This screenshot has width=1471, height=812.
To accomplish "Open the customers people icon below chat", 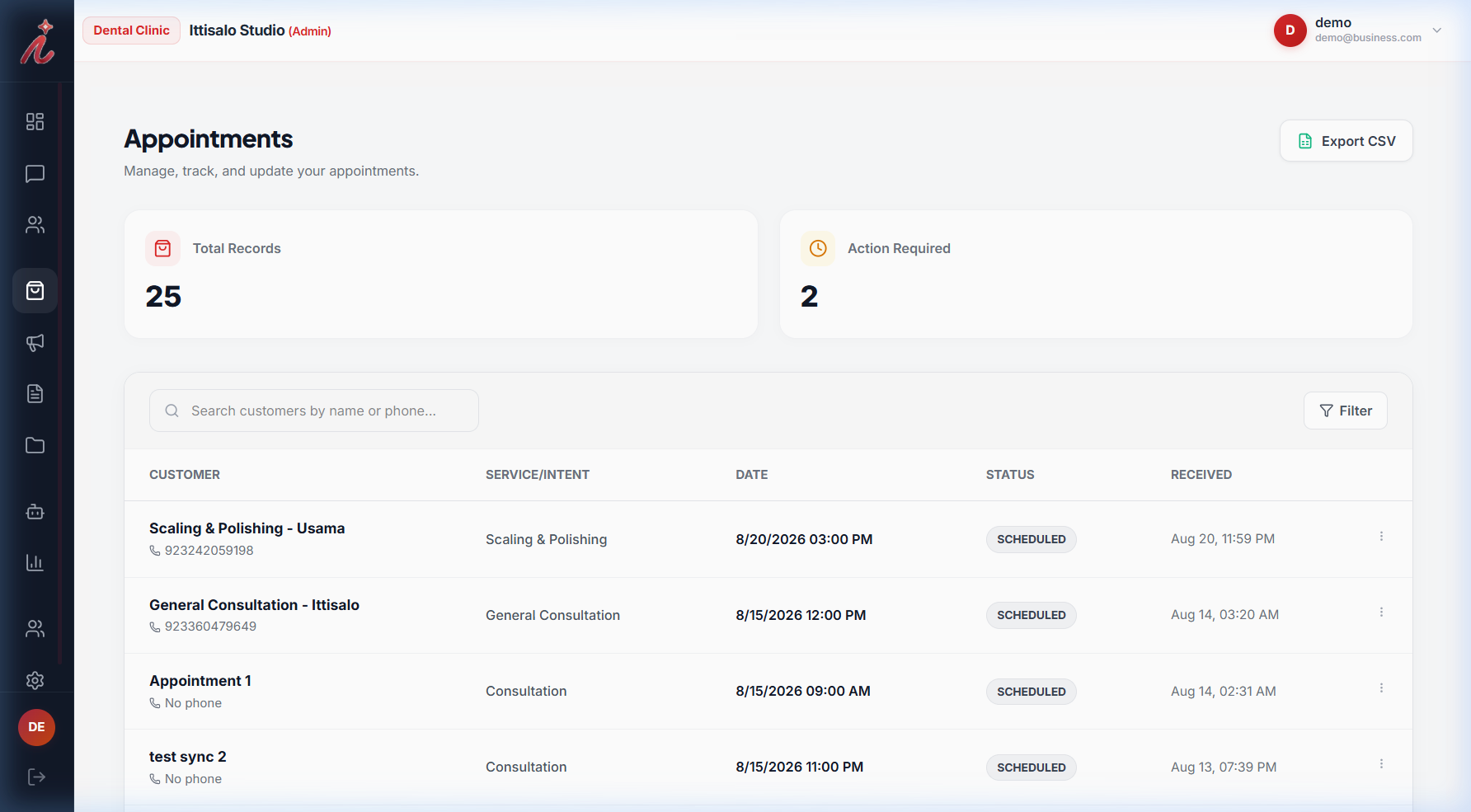I will pos(35,225).
